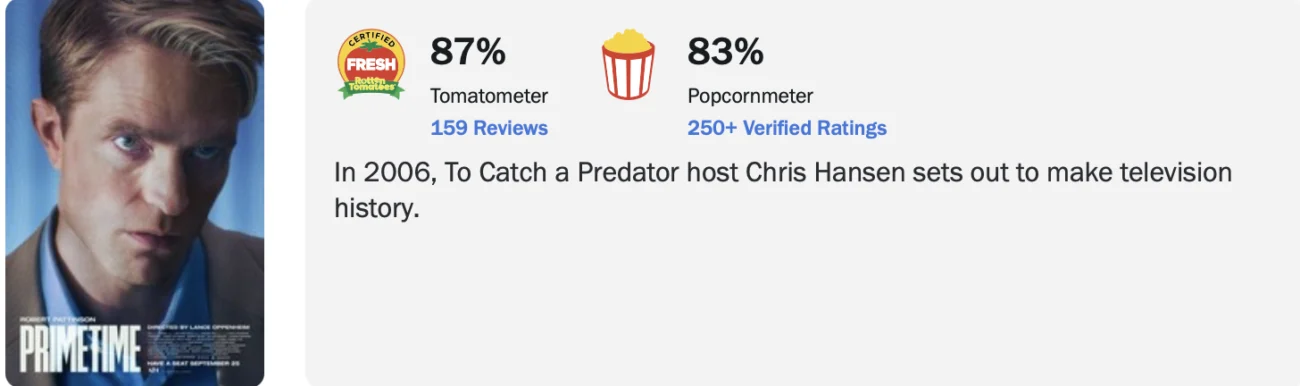Select the Tomatometer label

(489, 96)
